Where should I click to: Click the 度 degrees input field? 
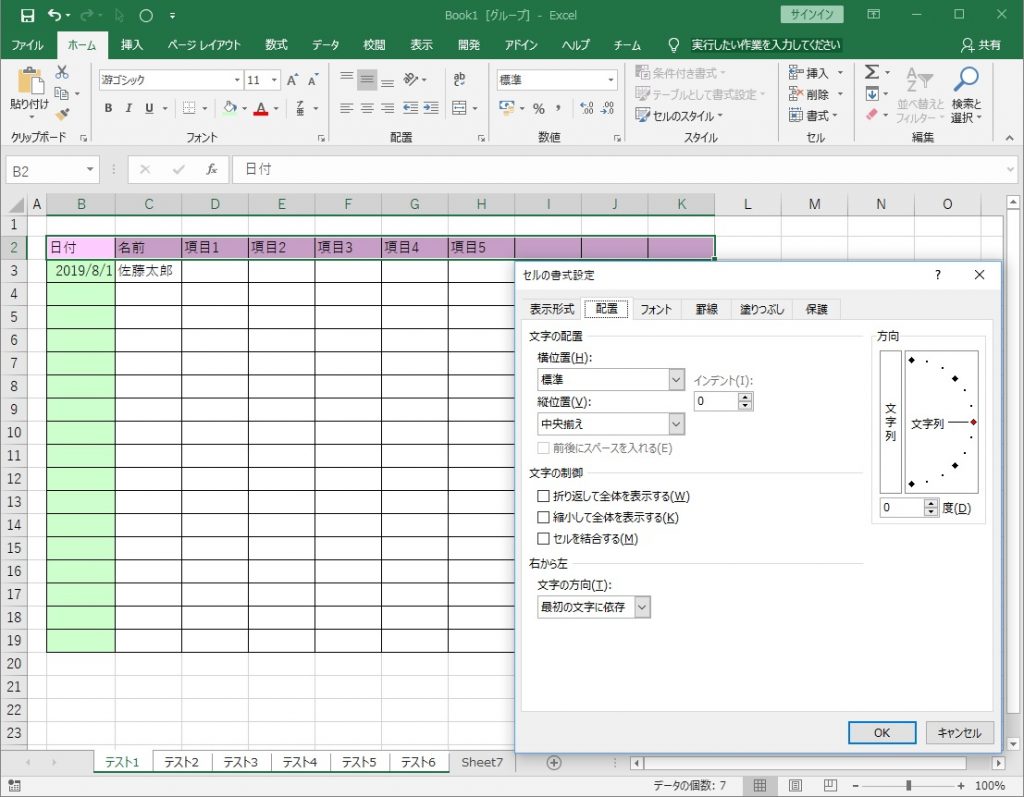tap(902, 508)
